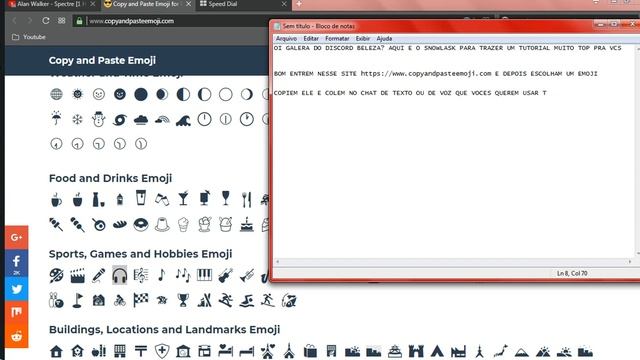Open the speed dial grid button
Image resolution: width=640 pixels, height=360 pixels.
(x=61, y=20)
